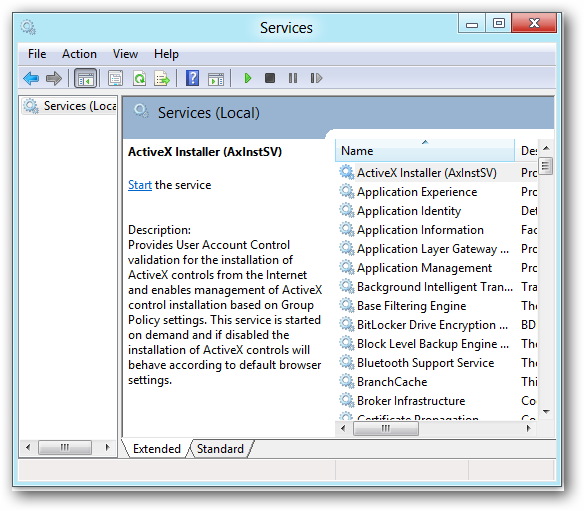Select BitLocker Drive Encryption service name
This screenshot has width=586, height=511.
click(x=432, y=325)
